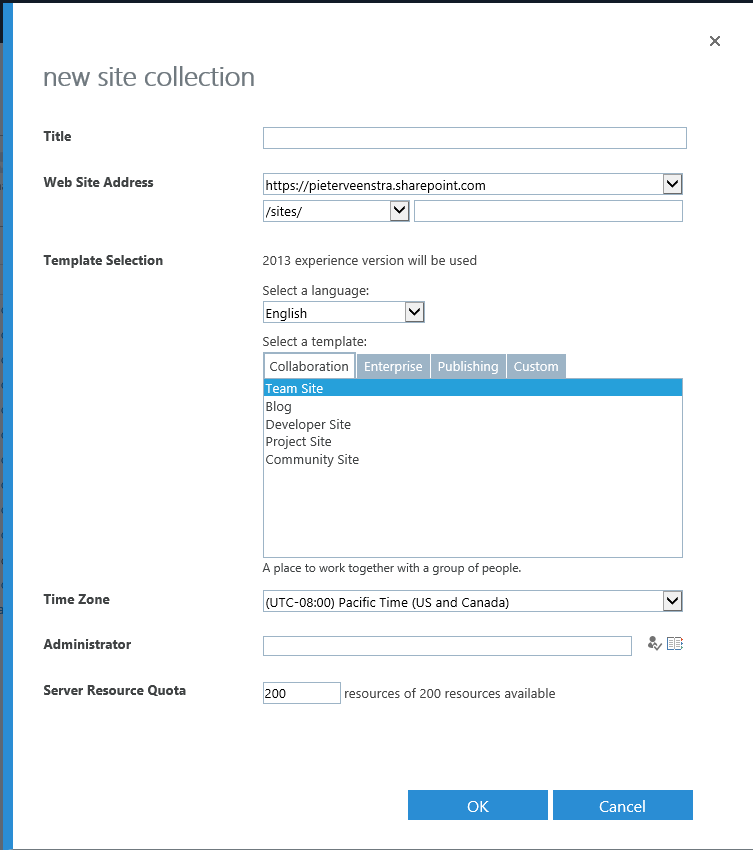753x850 pixels.
Task: Choose the Developer Site template
Action: [x=473, y=424]
